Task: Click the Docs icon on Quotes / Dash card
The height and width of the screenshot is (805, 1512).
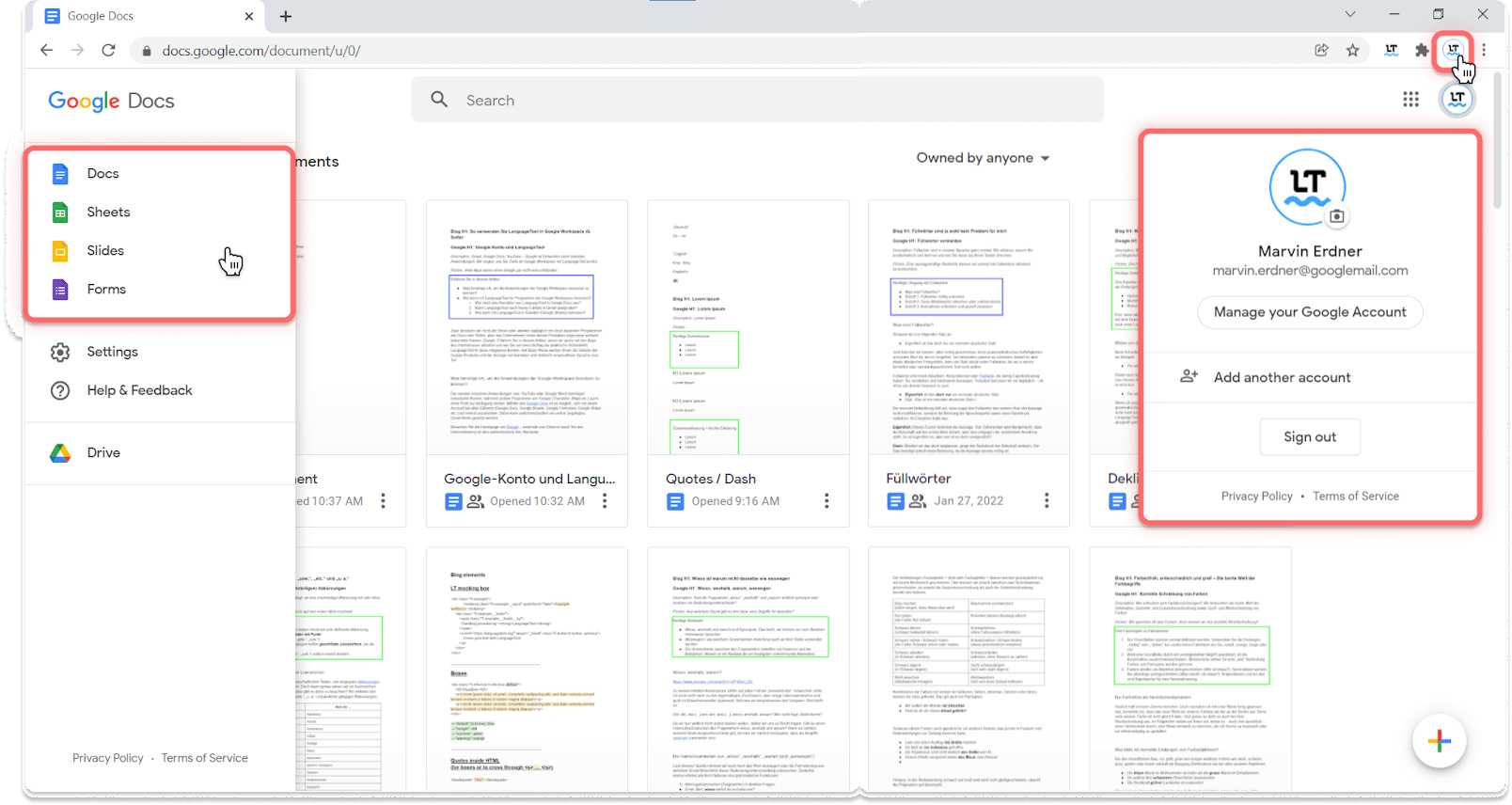Action: tap(675, 501)
